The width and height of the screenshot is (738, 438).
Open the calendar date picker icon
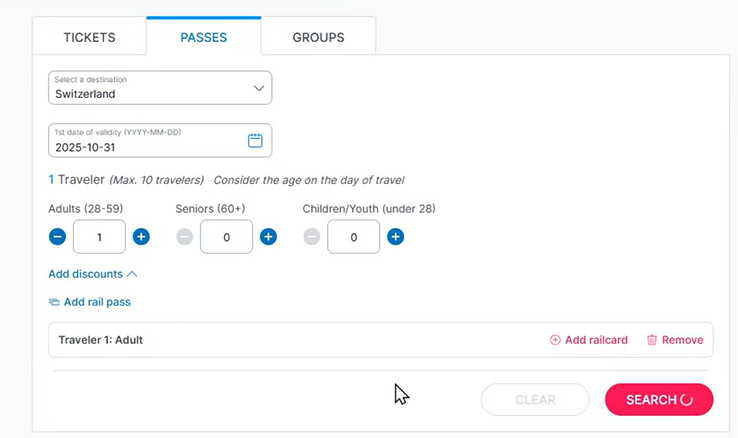point(255,140)
